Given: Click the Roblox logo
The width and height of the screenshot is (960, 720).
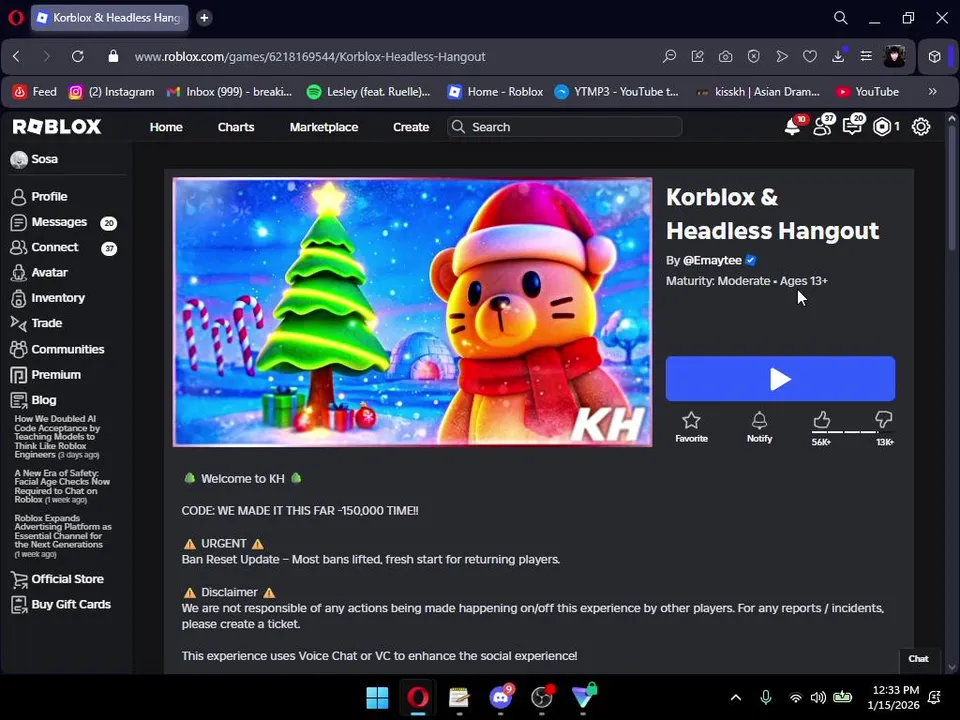Looking at the screenshot, I should coord(57,127).
